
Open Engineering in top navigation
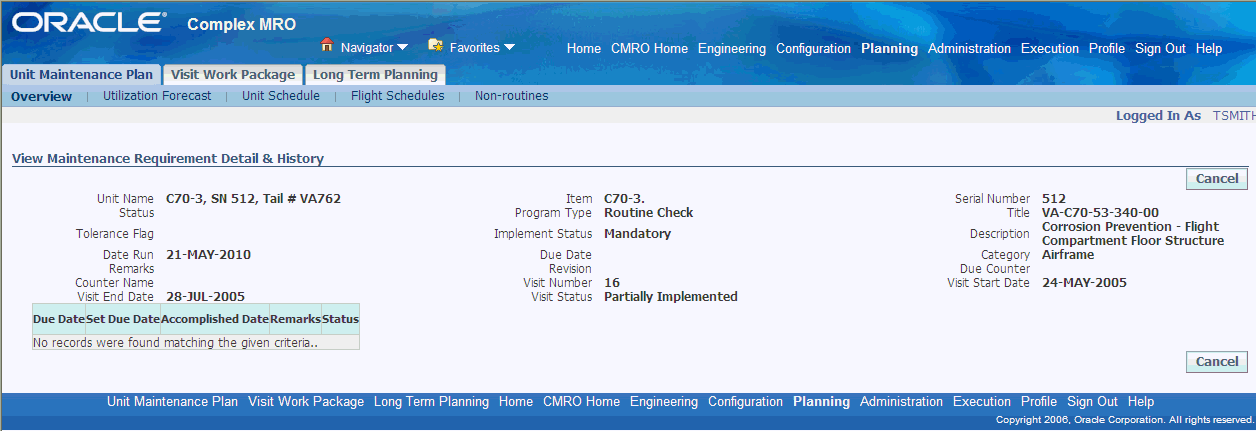pos(732,48)
